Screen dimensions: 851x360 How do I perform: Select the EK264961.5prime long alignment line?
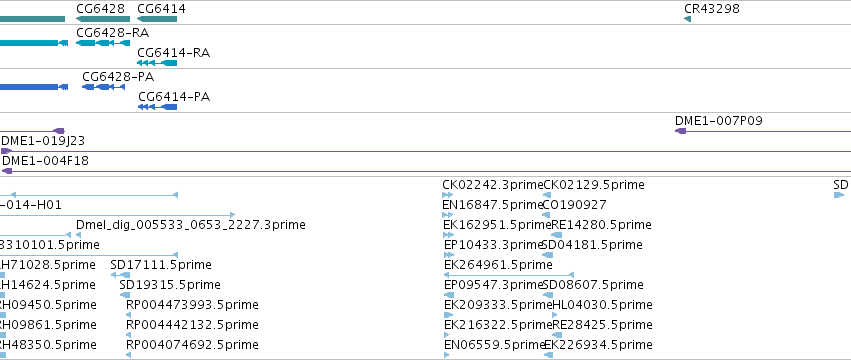[509, 275]
